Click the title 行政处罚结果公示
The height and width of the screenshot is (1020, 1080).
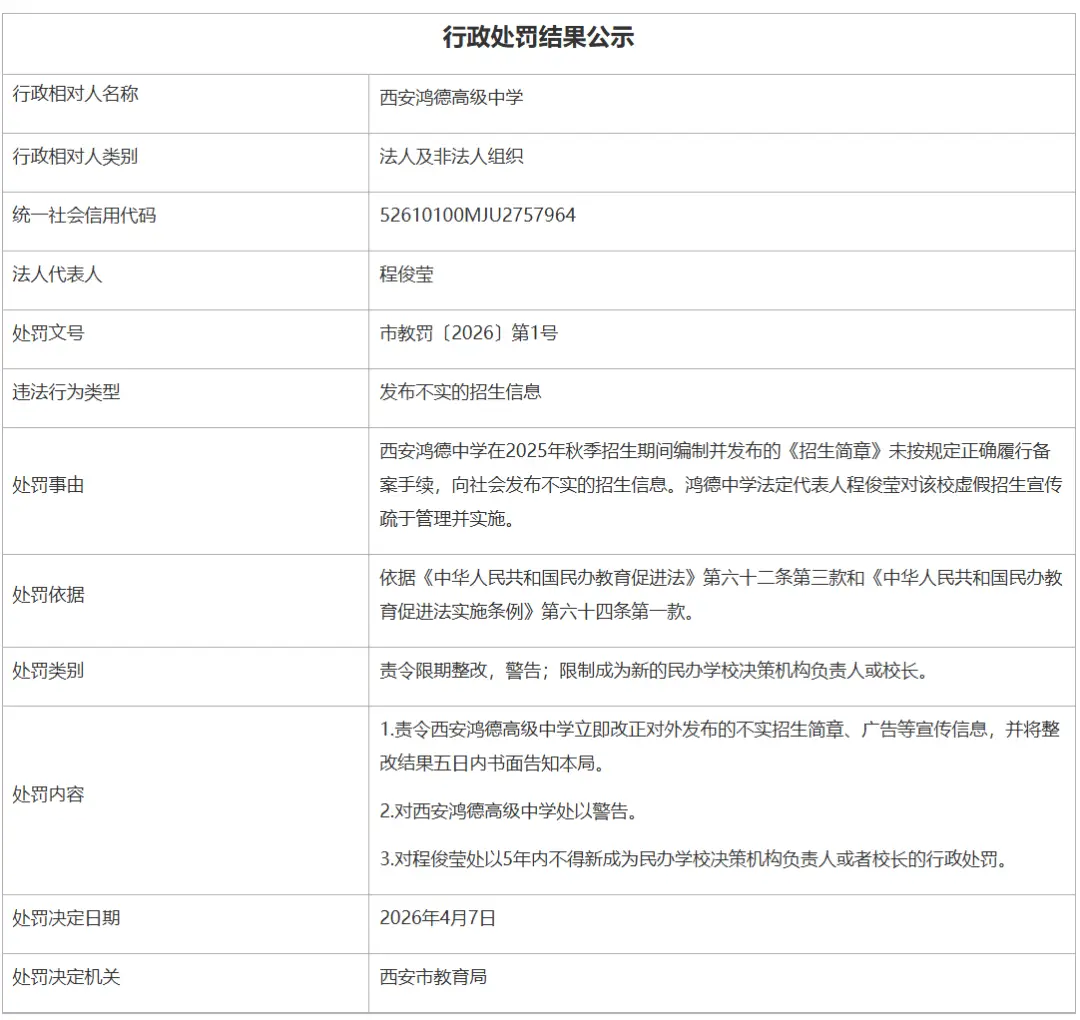click(x=538, y=37)
